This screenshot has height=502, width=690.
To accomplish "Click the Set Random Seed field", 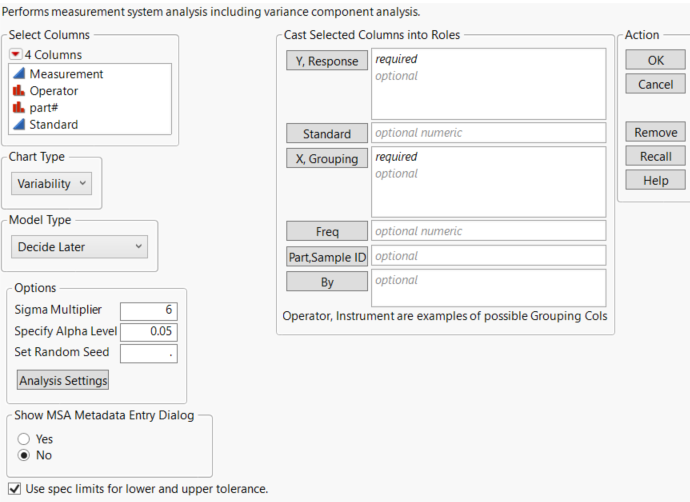I will point(148,353).
